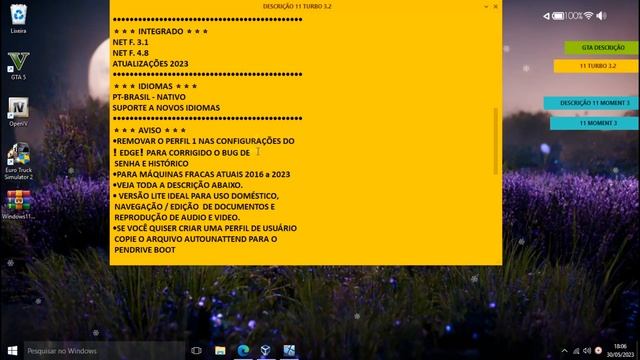Click the INTEGRADO heading text
This screenshot has width=640, height=360.
tap(160, 31)
